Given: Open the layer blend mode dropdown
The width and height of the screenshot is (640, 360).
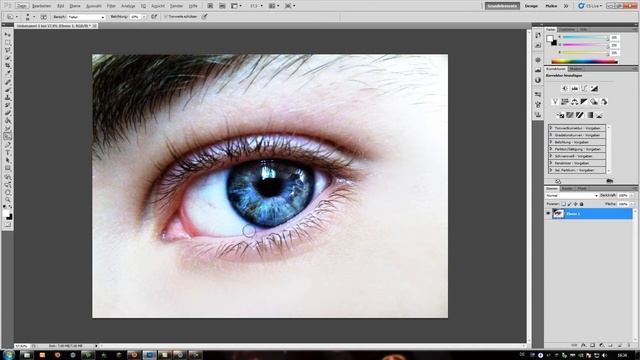Looking at the screenshot, I should coord(572,196).
